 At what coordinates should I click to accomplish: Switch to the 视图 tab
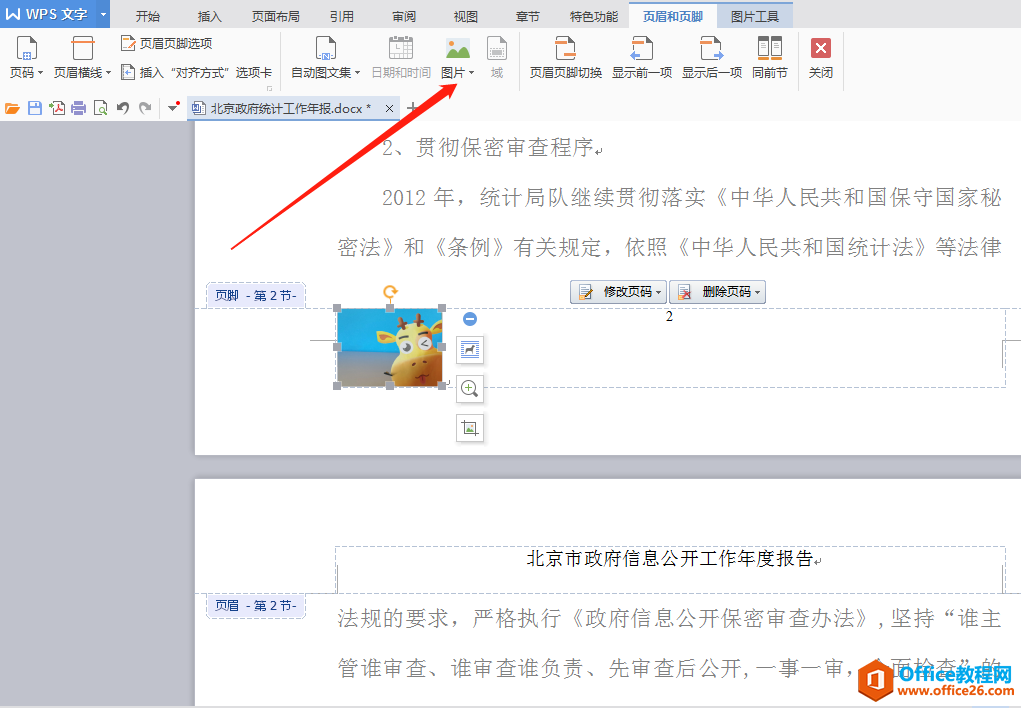click(466, 16)
